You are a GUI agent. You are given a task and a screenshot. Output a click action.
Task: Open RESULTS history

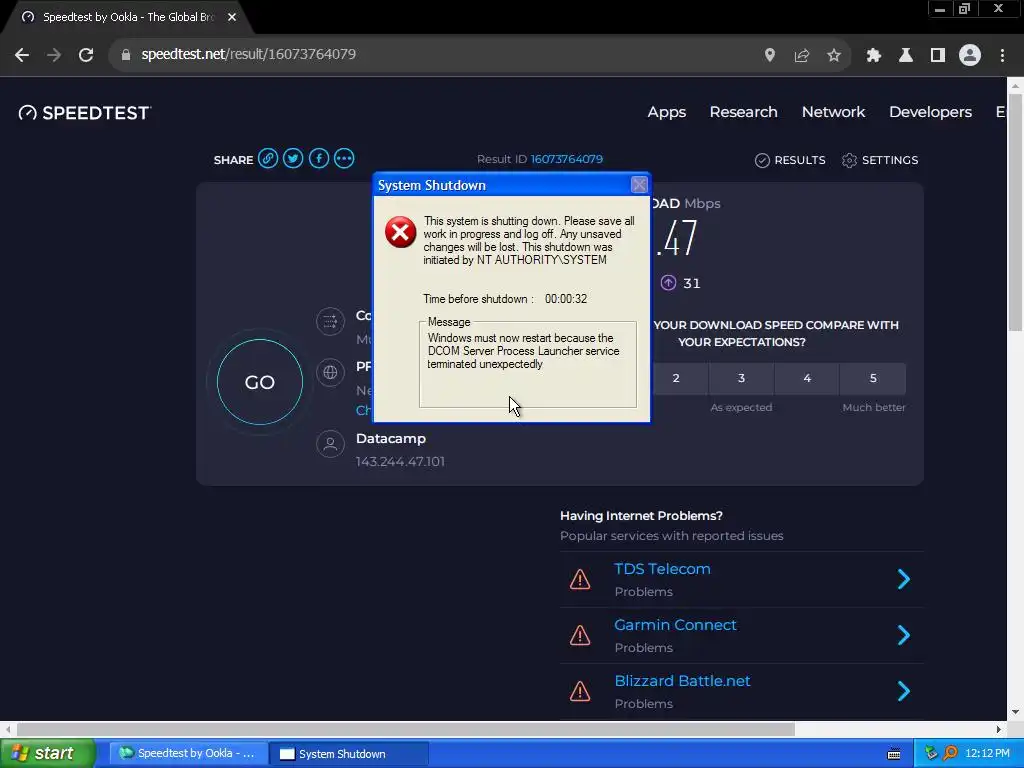pos(790,160)
